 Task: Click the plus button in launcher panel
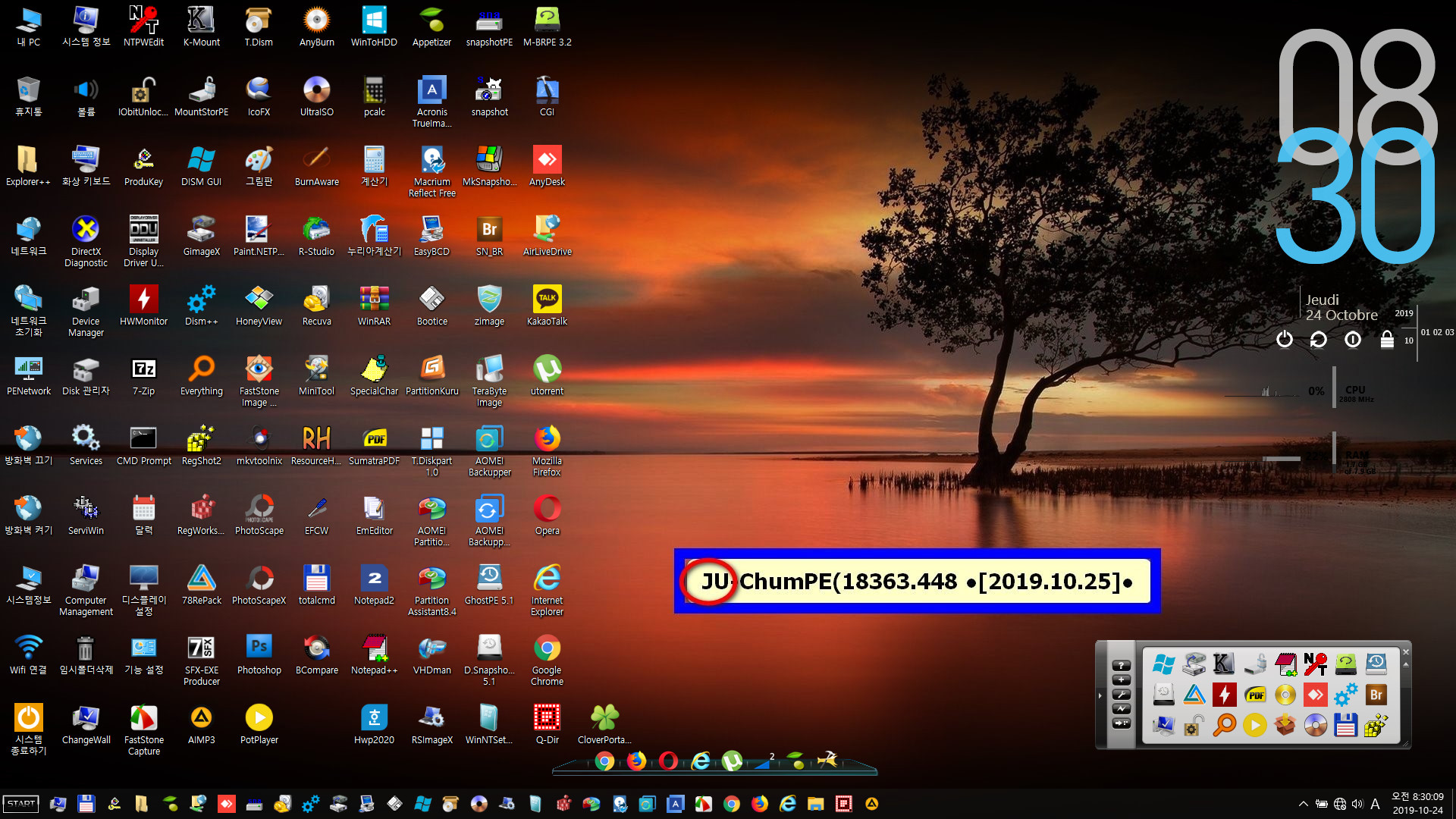(1121, 679)
